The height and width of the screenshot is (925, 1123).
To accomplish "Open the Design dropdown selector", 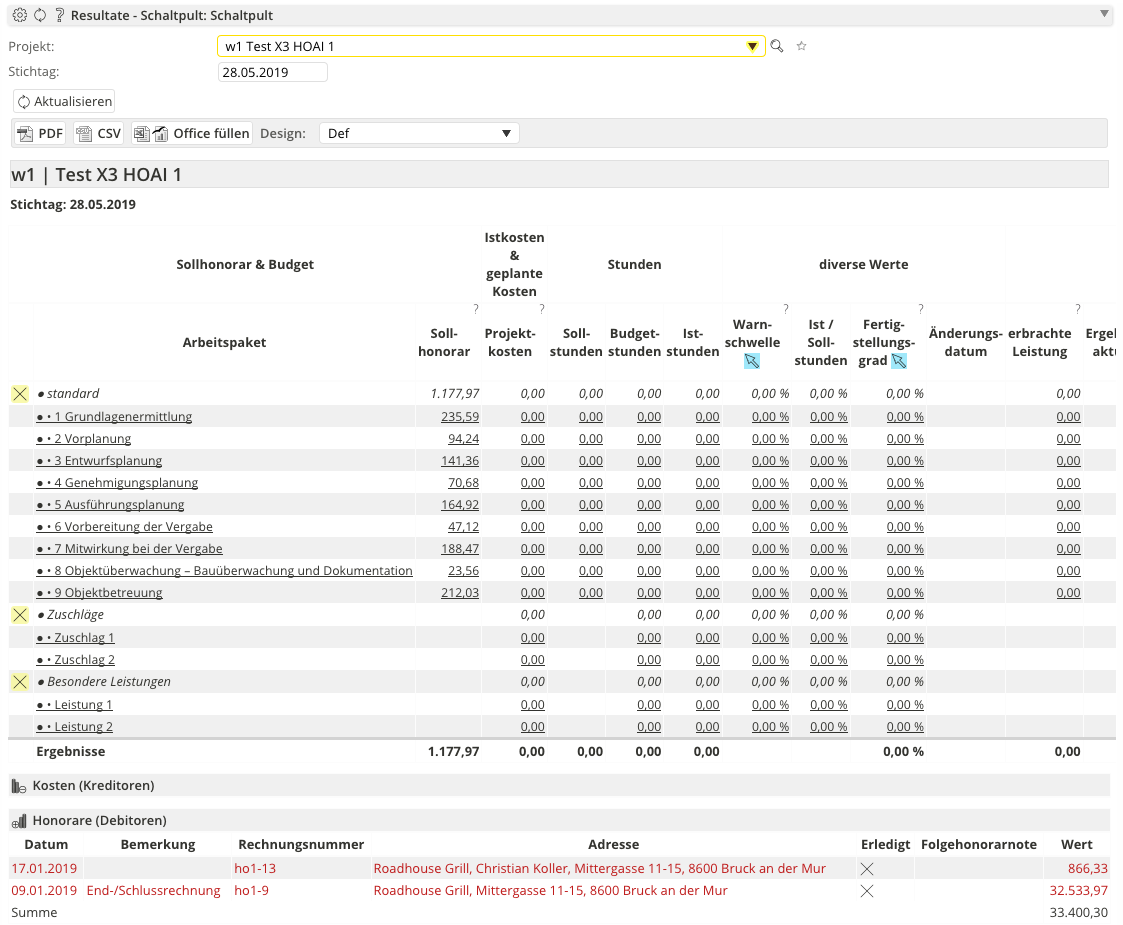I will tap(419, 133).
